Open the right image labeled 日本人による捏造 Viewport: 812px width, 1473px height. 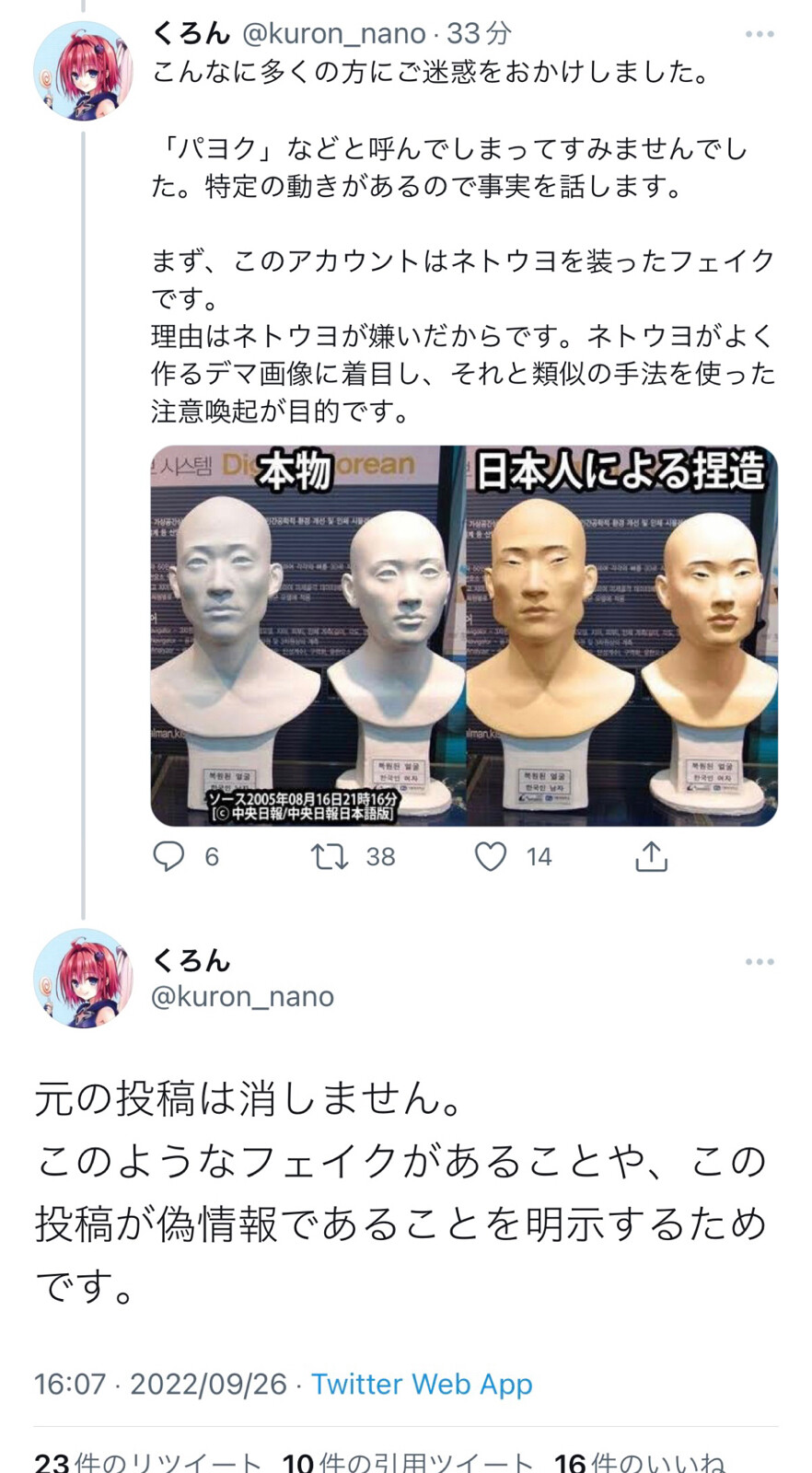point(621,635)
